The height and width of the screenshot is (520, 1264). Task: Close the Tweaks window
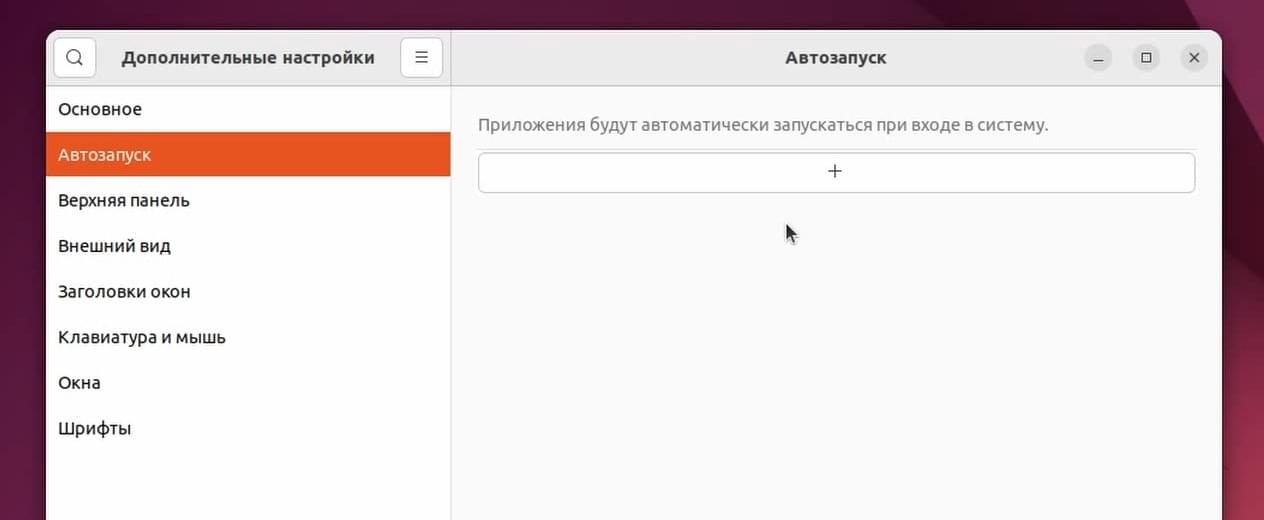coord(1194,58)
